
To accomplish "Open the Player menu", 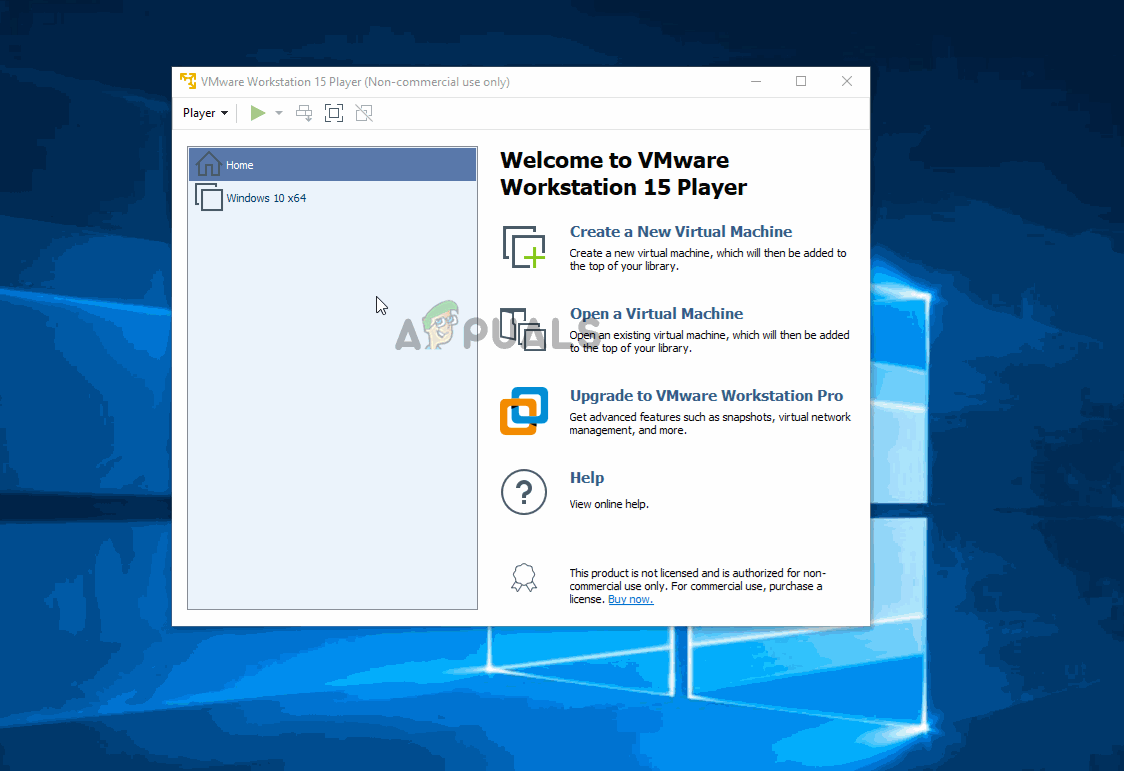I will tap(199, 113).
